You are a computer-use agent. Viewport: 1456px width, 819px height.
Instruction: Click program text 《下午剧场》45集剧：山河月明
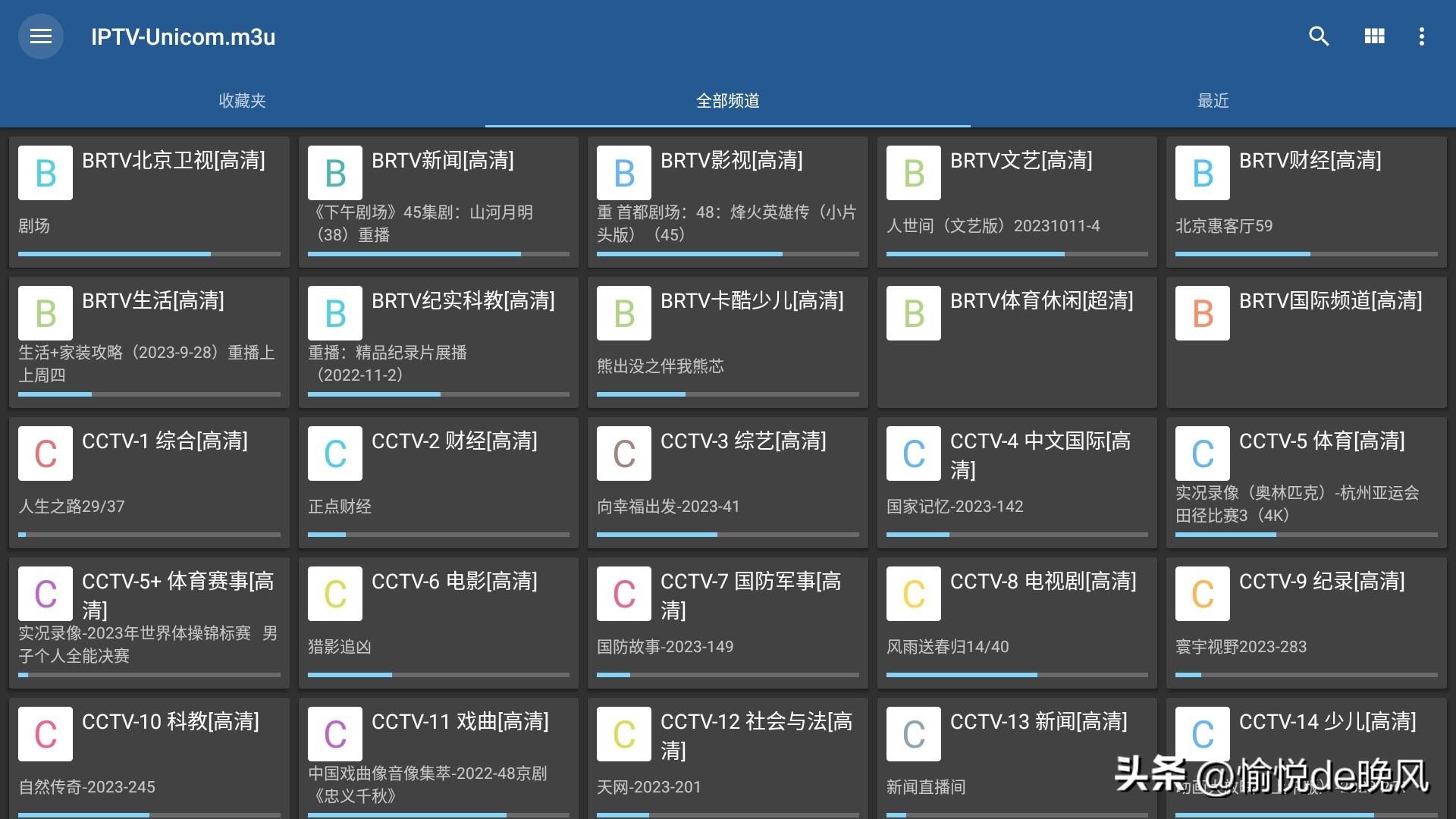point(422,212)
